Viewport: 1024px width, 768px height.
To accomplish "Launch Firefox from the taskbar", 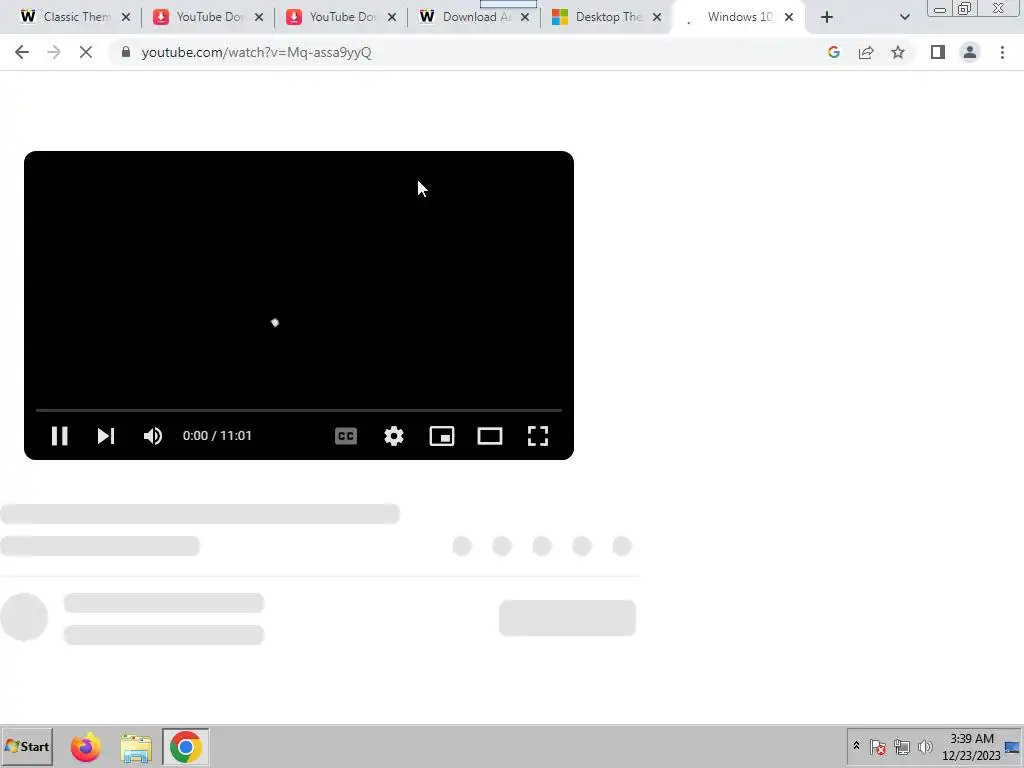I will click(x=86, y=747).
